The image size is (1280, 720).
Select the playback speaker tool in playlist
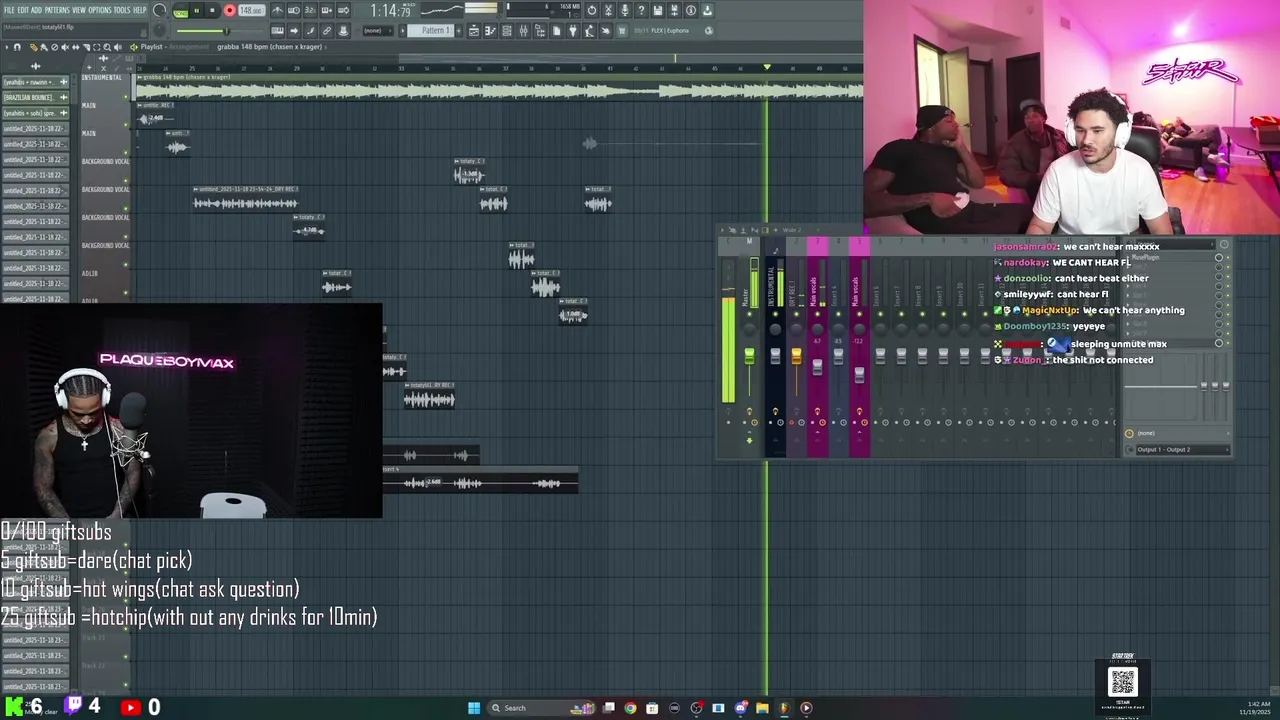coord(117,47)
